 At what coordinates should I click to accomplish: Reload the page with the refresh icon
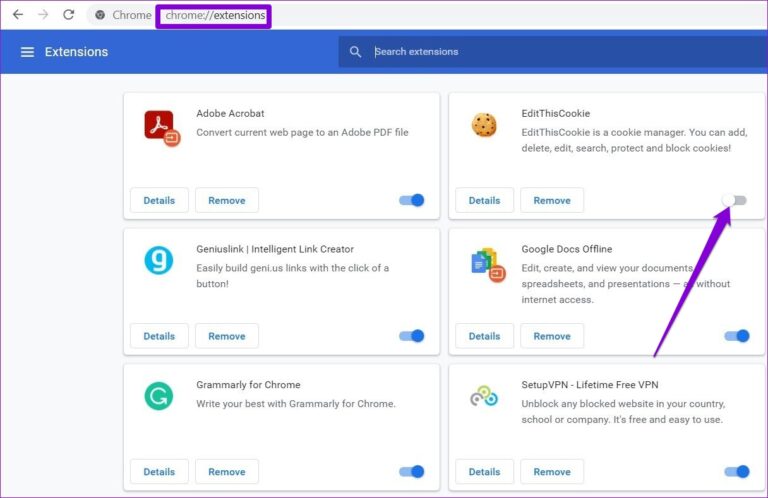(x=69, y=15)
